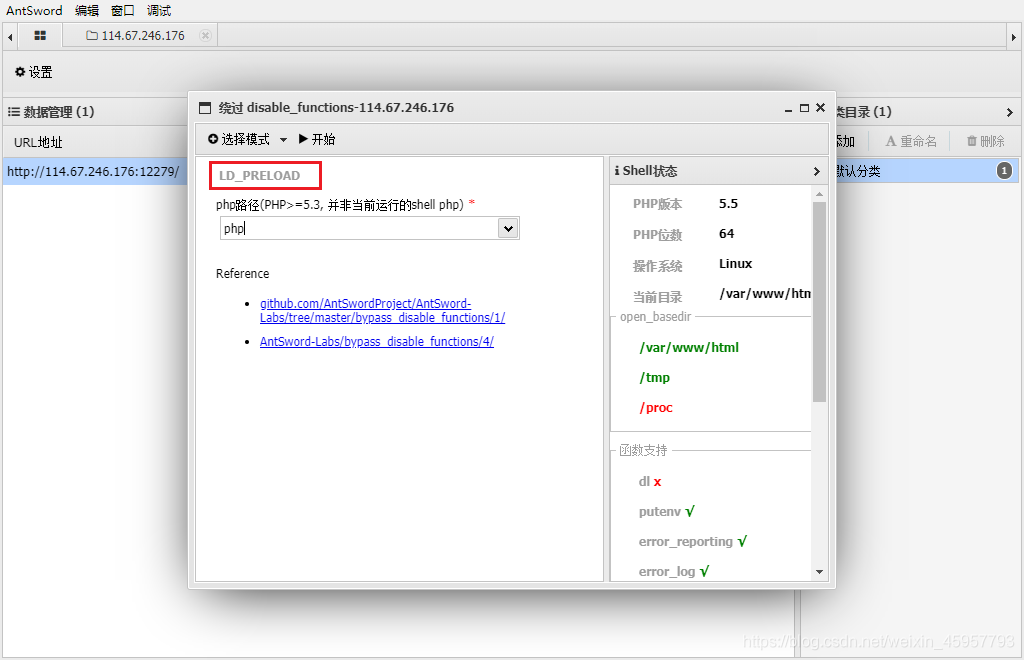Select the 默认分类 category row
This screenshot has height=660, width=1024.
927,171
